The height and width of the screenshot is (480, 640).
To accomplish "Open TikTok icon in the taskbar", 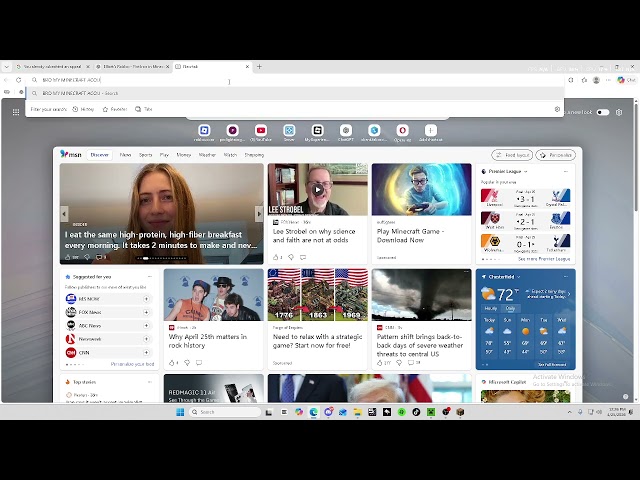I will 416,412.
